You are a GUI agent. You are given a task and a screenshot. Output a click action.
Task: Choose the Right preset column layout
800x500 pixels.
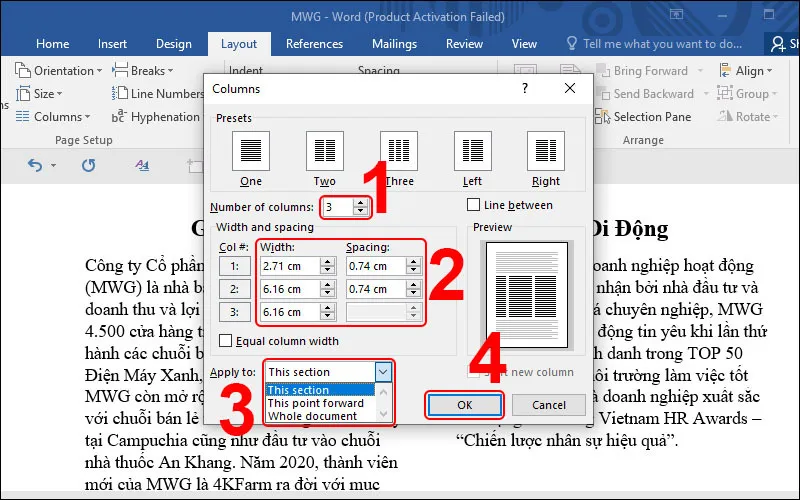pyautogui.click(x=545, y=151)
